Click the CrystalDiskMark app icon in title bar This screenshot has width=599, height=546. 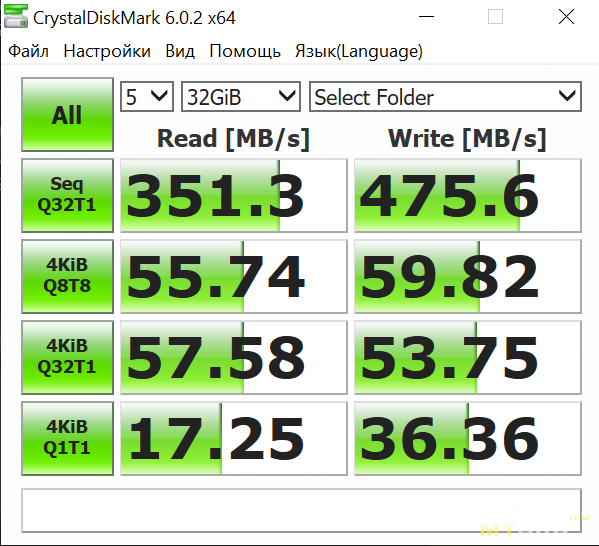pyautogui.click(x=16, y=16)
